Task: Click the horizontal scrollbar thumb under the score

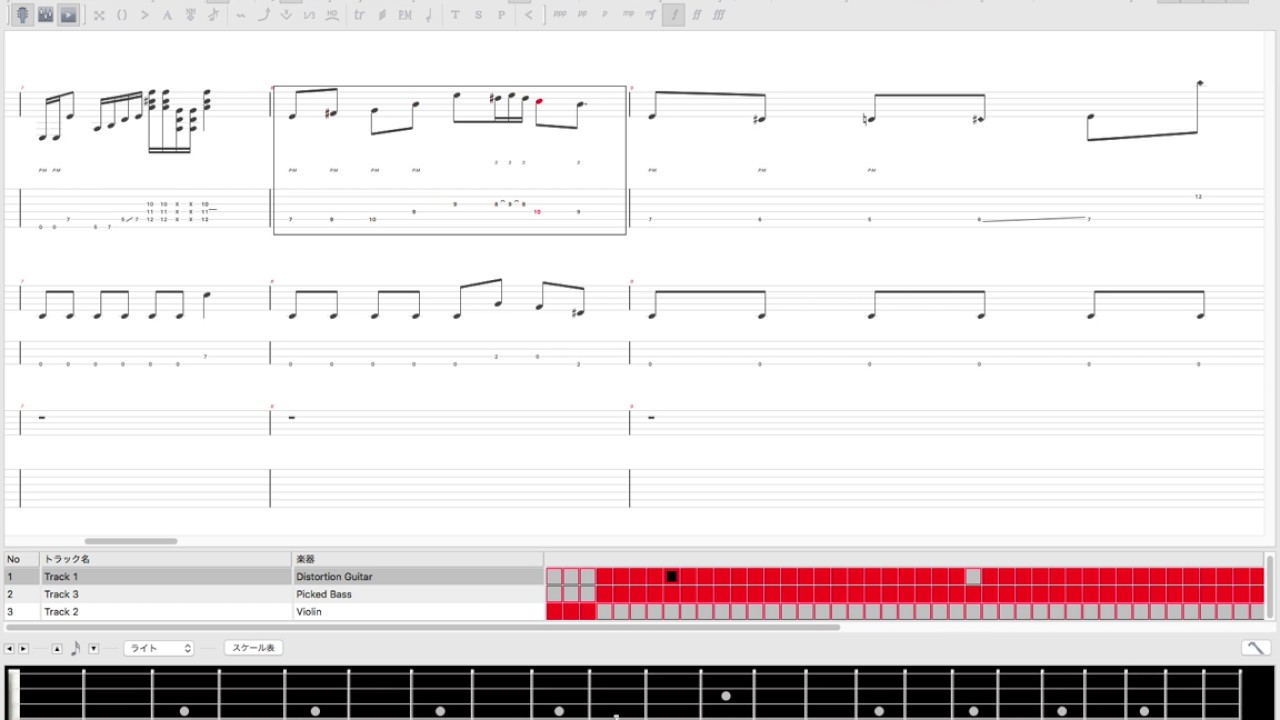Action: tap(131, 541)
